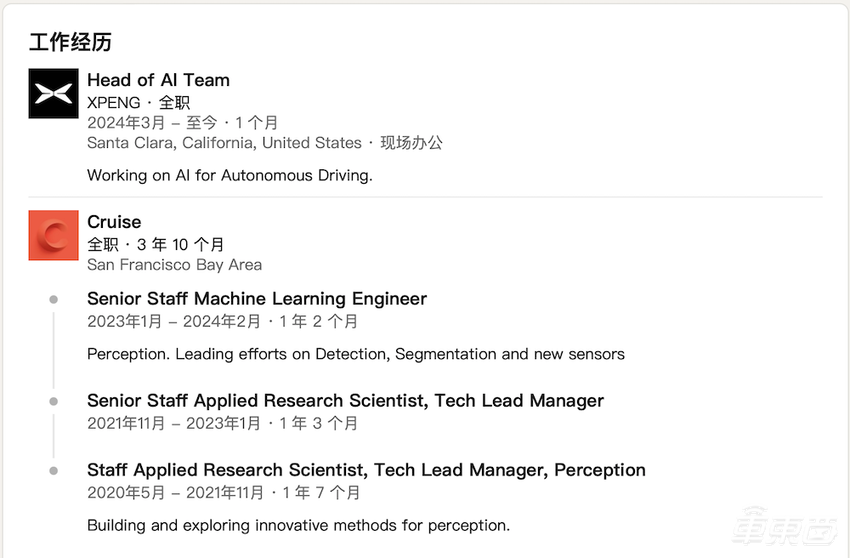Screen dimensions: 850x558
Task: Click the Working on AI for Autonomous Driving description
Action: coord(229,175)
